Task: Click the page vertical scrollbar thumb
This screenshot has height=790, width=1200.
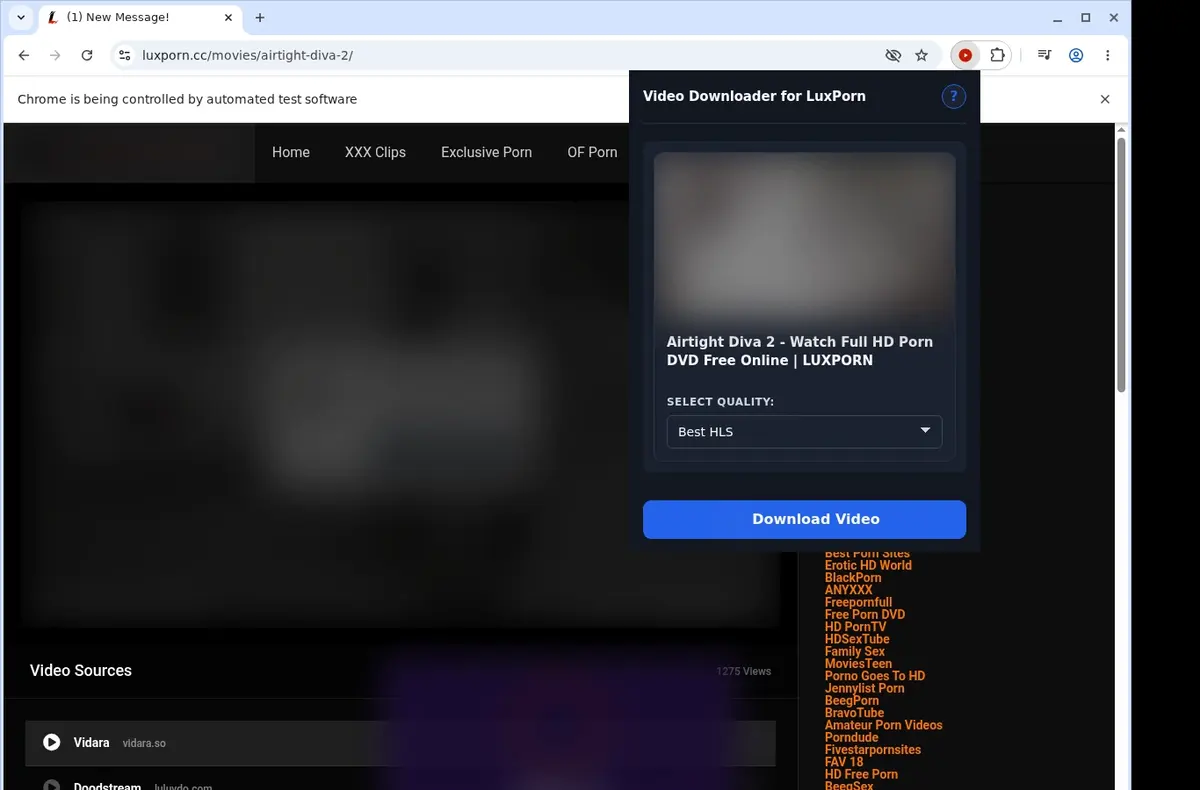Action: pyautogui.click(x=1121, y=264)
